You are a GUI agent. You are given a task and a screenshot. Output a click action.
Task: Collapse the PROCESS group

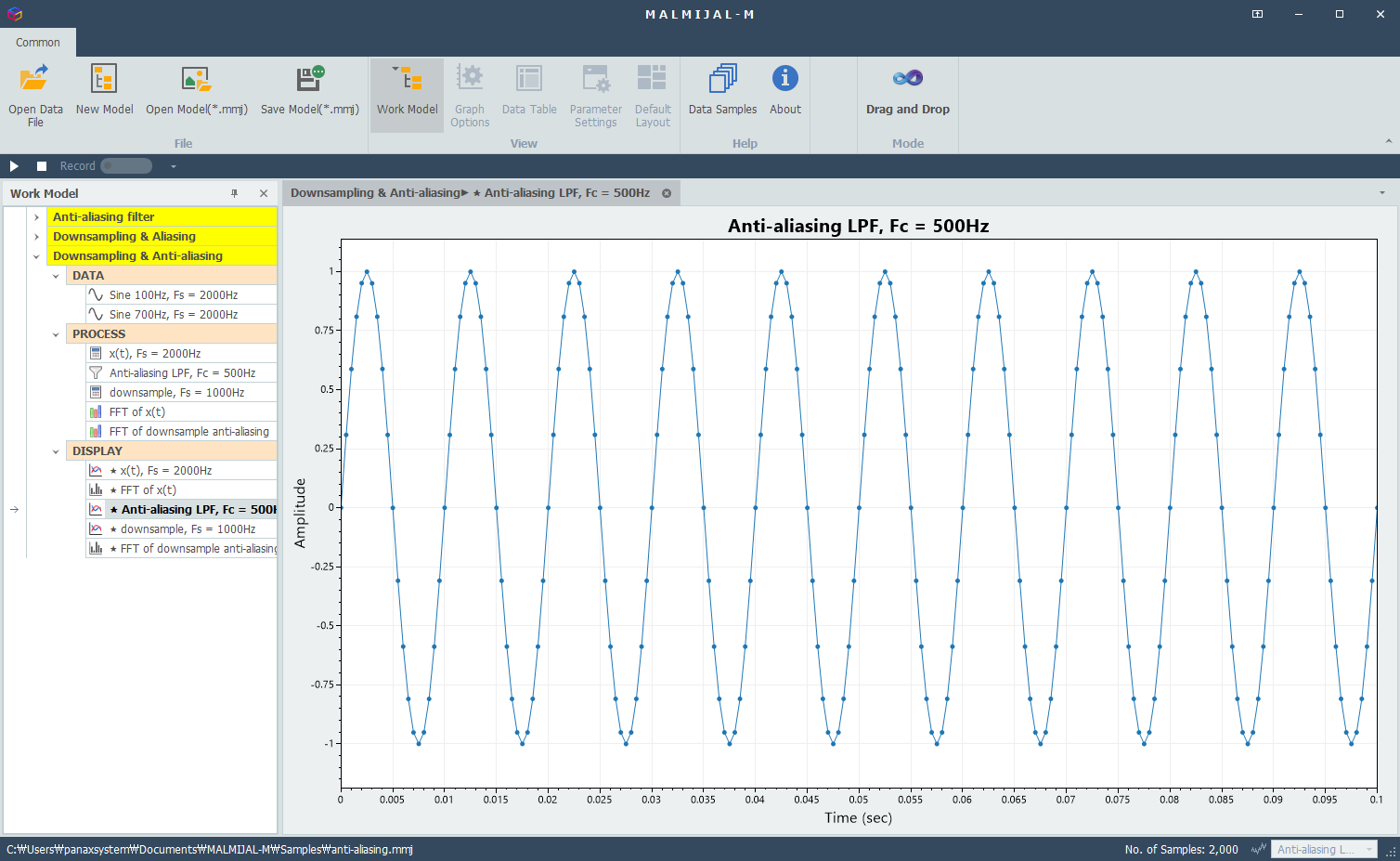pos(56,334)
